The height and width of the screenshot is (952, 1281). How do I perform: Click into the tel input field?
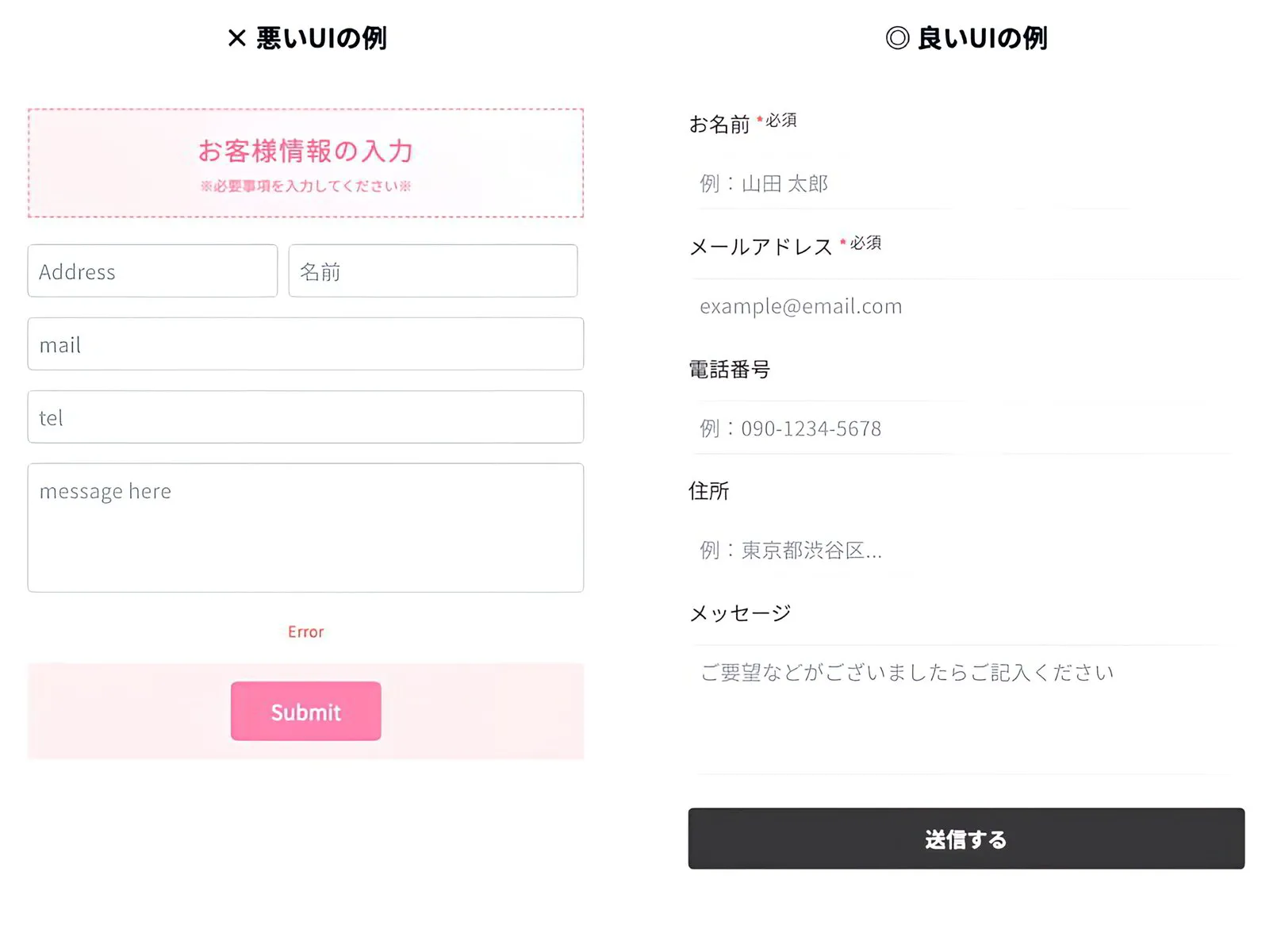(305, 417)
